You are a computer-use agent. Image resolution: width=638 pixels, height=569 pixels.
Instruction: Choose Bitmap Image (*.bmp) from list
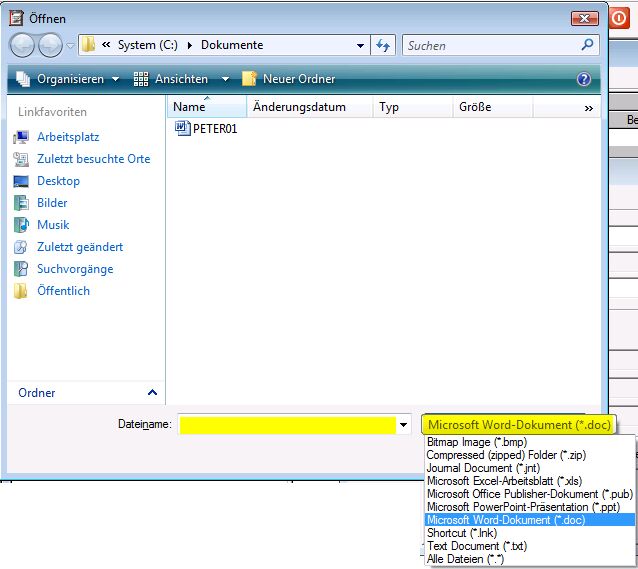(x=529, y=442)
